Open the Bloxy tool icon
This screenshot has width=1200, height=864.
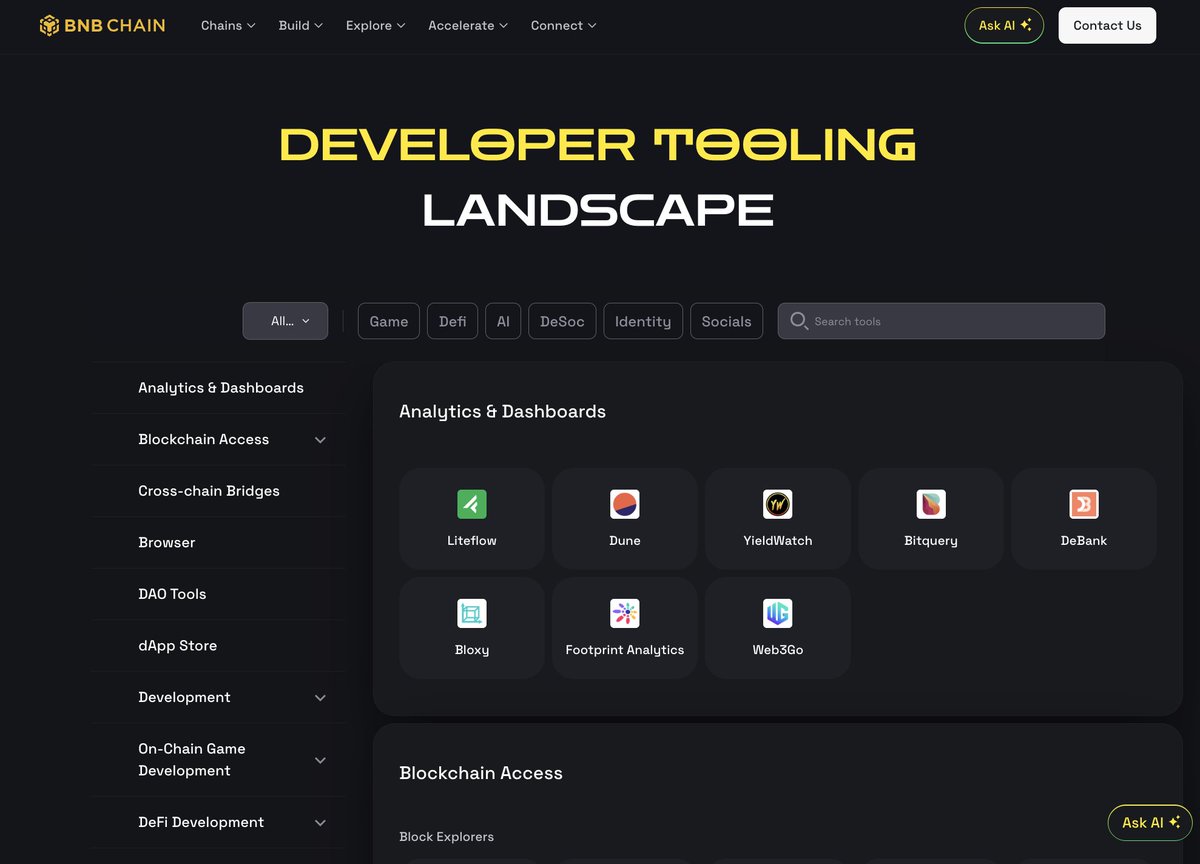472,613
